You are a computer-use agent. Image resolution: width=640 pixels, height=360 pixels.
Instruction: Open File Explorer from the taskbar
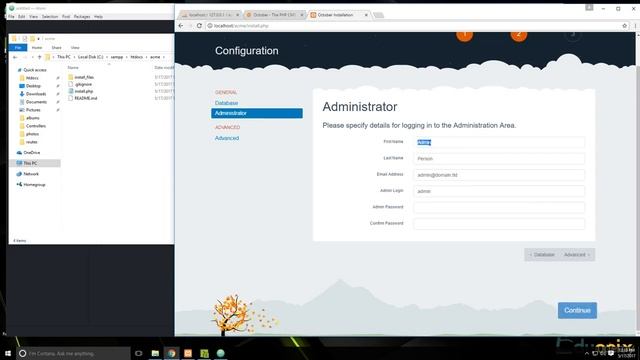coord(155,353)
